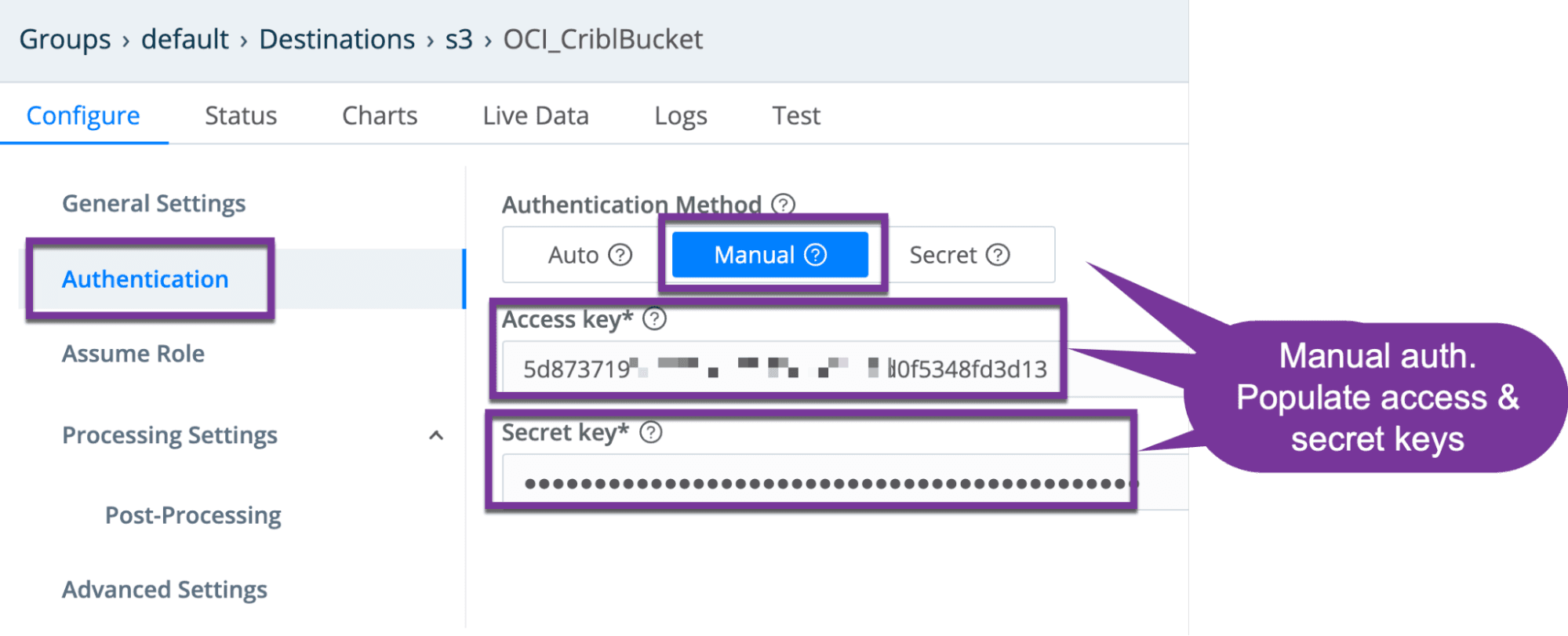Switch to the Status tab

click(x=241, y=116)
